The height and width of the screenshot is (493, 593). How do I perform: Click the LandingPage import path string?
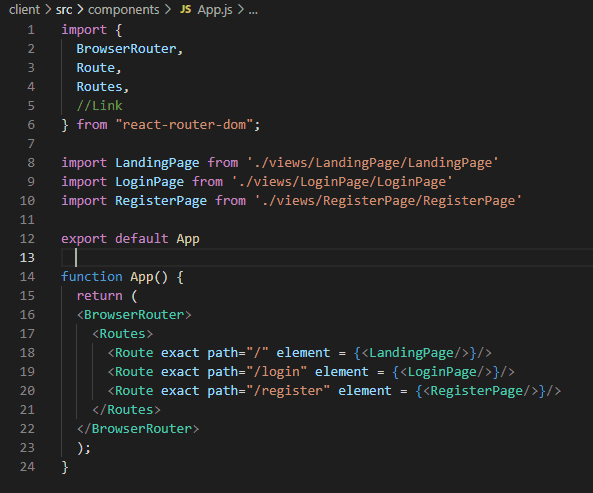coord(373,163)
